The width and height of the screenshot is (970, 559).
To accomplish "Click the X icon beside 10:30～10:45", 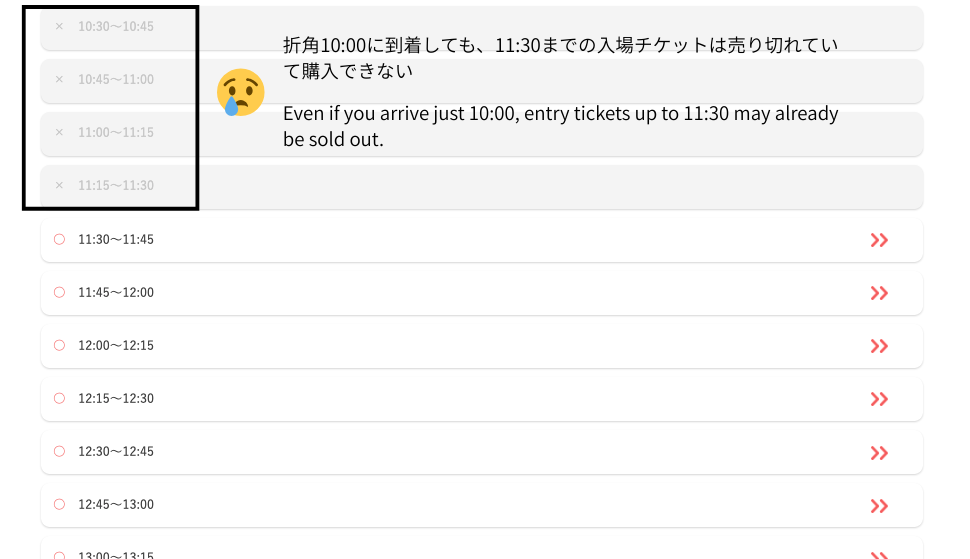I will click(59, 26).
